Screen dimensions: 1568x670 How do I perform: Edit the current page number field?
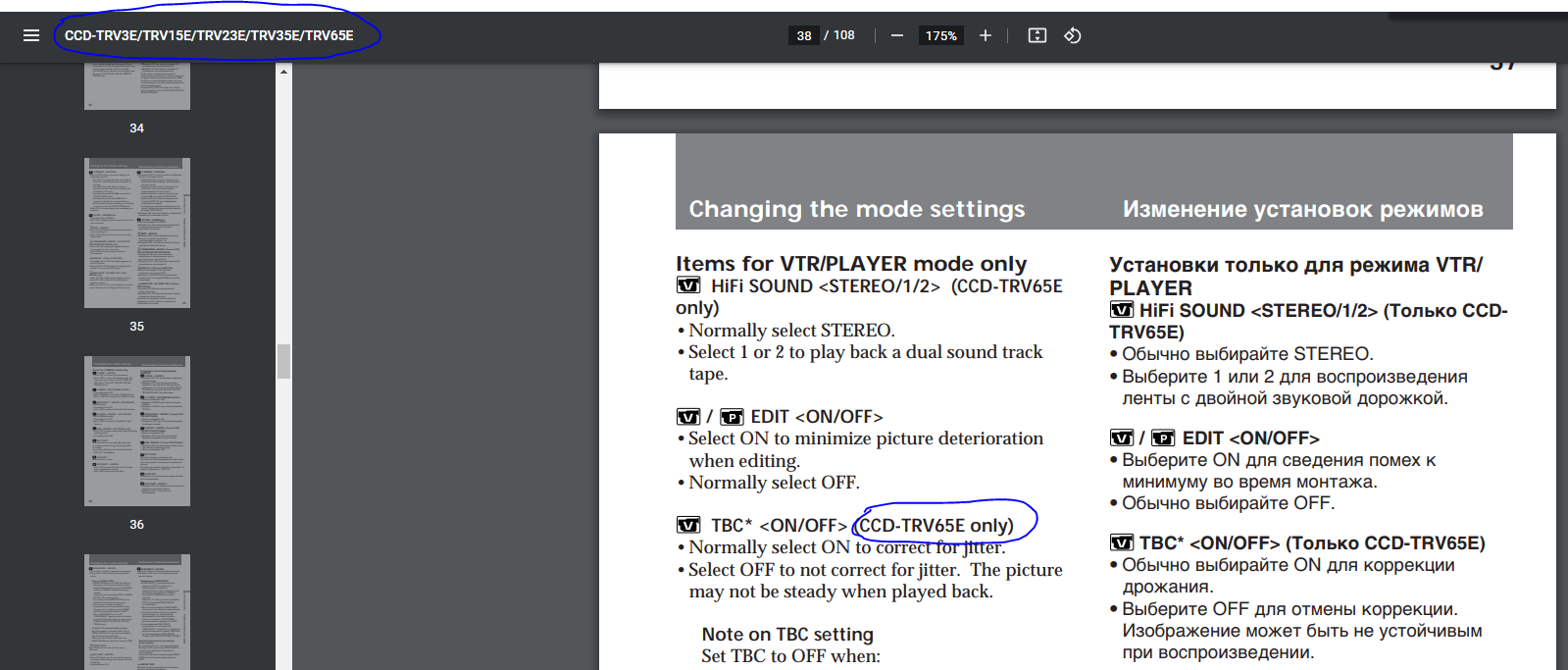click(x=804, y=35)
